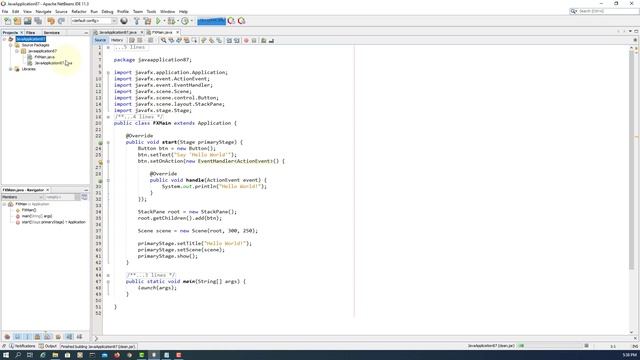This screenshot has width=640, height=360.
Task: Click the Debug Project toolbar icon
Action: pos(171,21)
